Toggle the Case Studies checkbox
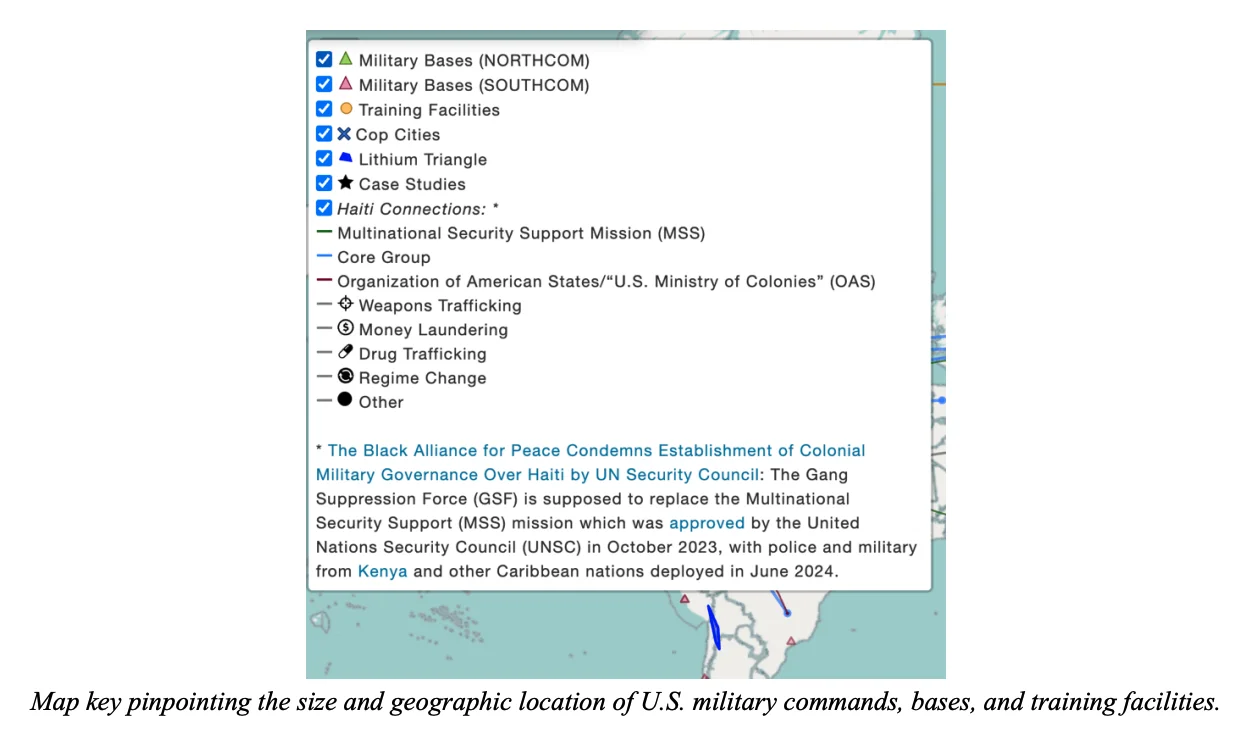Image resolution: width=1238 pixels, height=736 pixels. click(324, 183)
